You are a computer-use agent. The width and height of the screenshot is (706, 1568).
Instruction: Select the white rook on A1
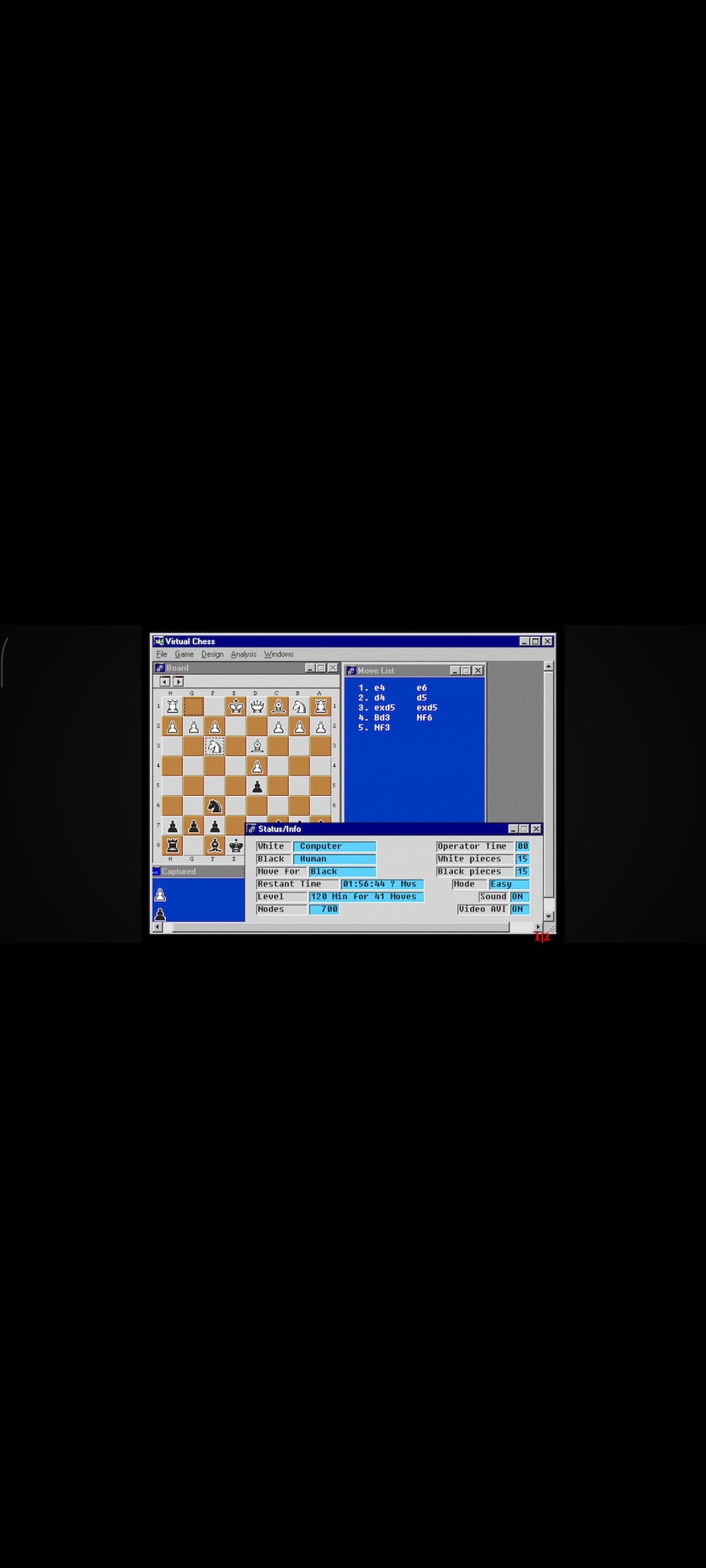[x=321, y=706]
